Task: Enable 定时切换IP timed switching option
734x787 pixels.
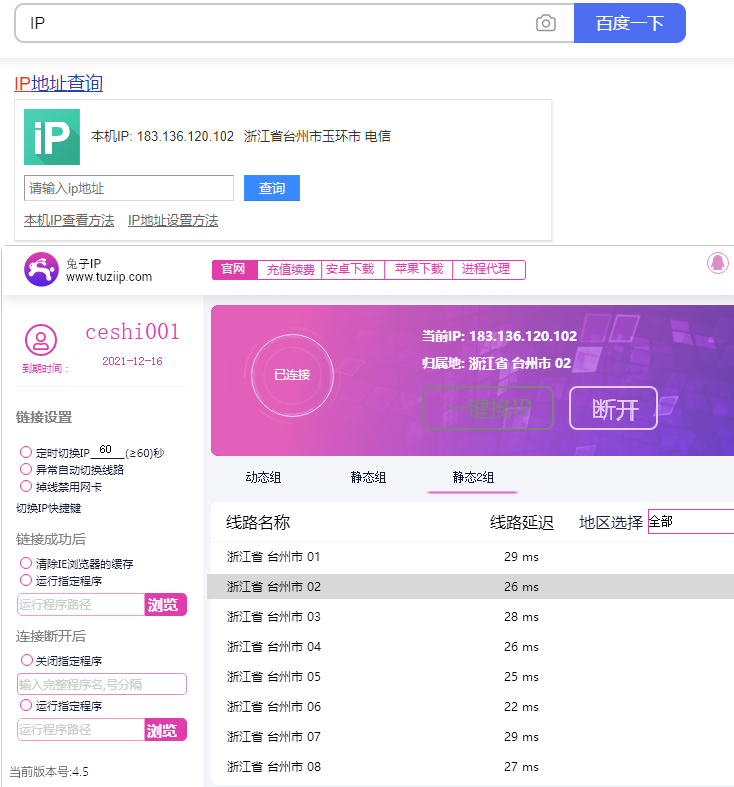Action: [26, 452]
